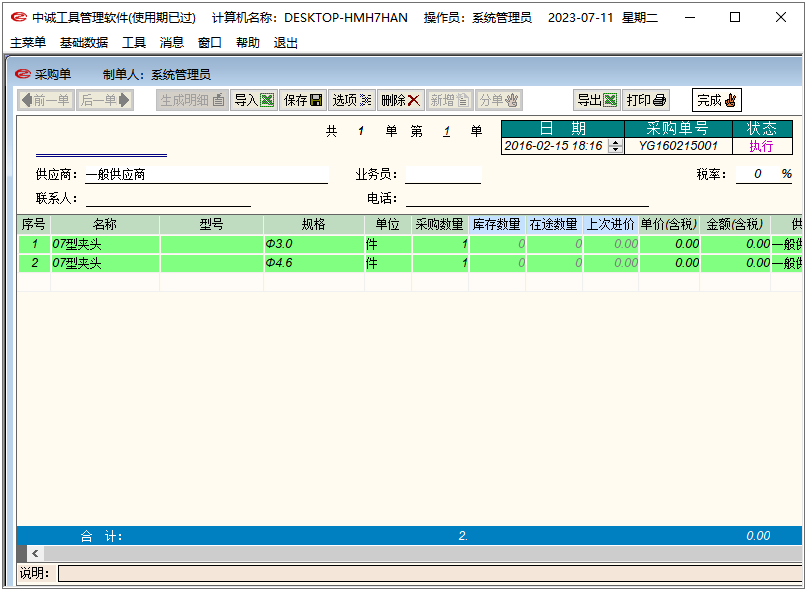This screenshot has height=591, width=807.
Task: Click the 执行 status value
Action: click(761, 146)
